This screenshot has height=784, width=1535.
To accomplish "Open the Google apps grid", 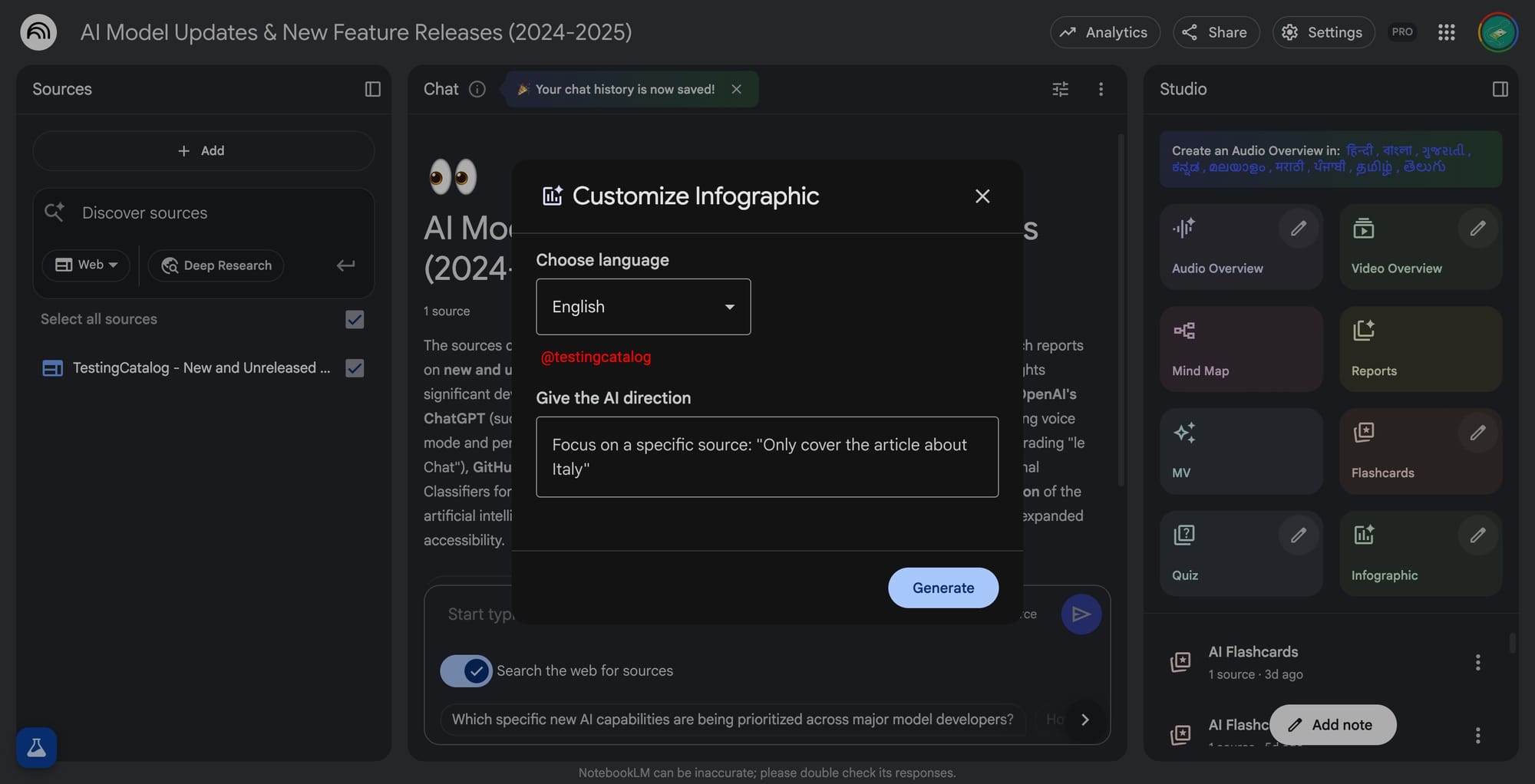I will 1446,32.
